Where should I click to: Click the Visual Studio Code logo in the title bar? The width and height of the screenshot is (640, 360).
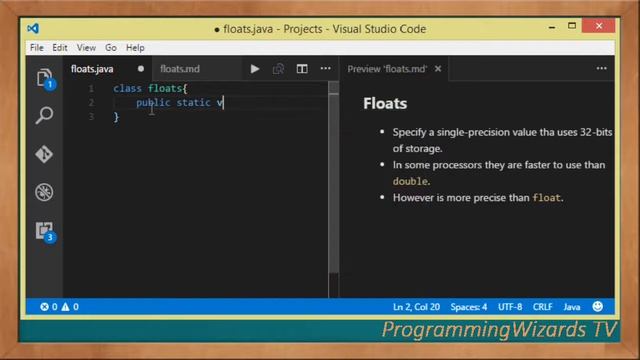tap(33, 29)
